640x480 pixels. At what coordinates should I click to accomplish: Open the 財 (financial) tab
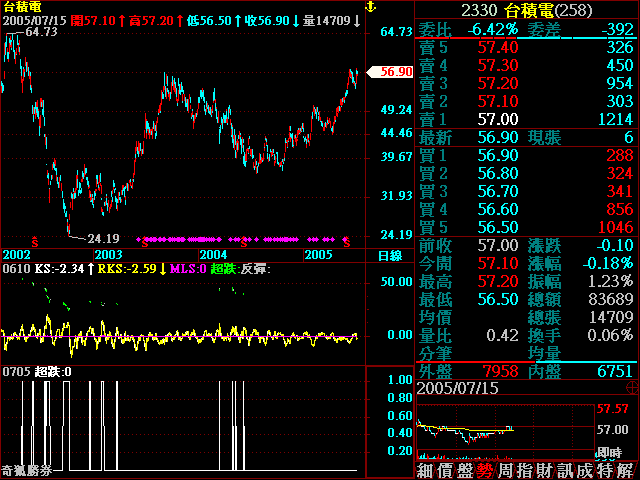pyautogui.click(x=546, y=470)
